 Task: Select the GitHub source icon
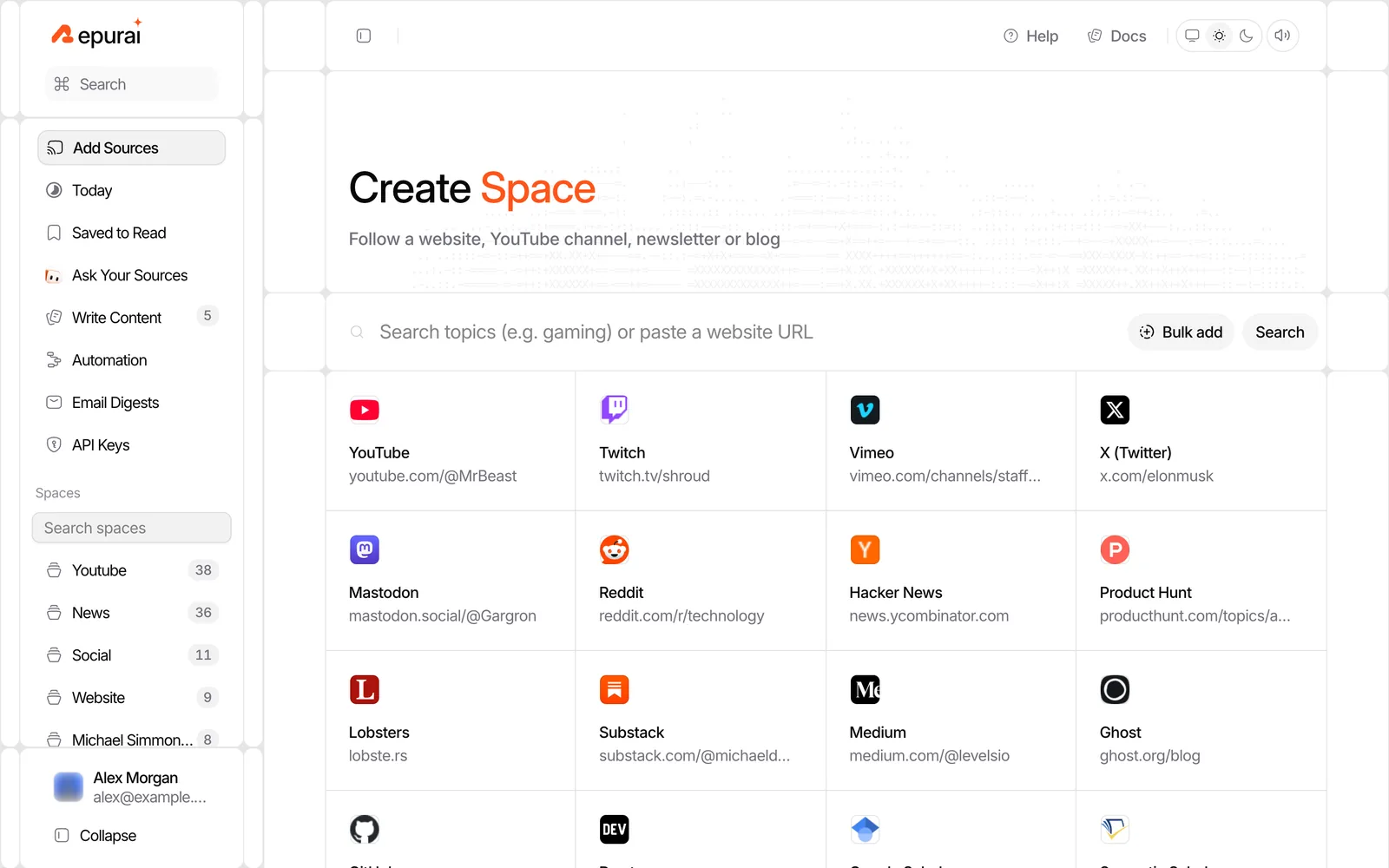tap(365, 829)
